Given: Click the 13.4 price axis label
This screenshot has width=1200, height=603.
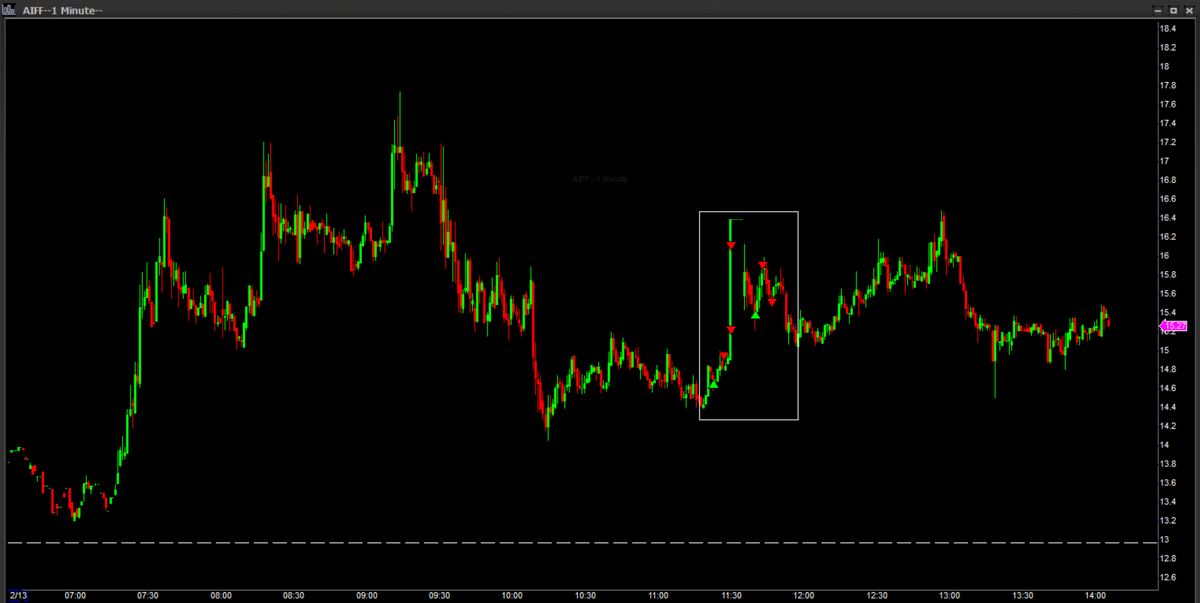Looking at the screenshot, I should [1166, 502].
